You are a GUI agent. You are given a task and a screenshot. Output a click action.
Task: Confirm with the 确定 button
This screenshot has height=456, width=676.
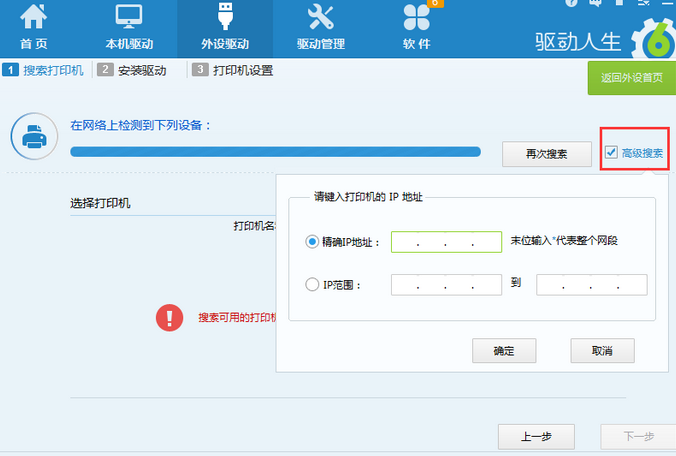503,351
